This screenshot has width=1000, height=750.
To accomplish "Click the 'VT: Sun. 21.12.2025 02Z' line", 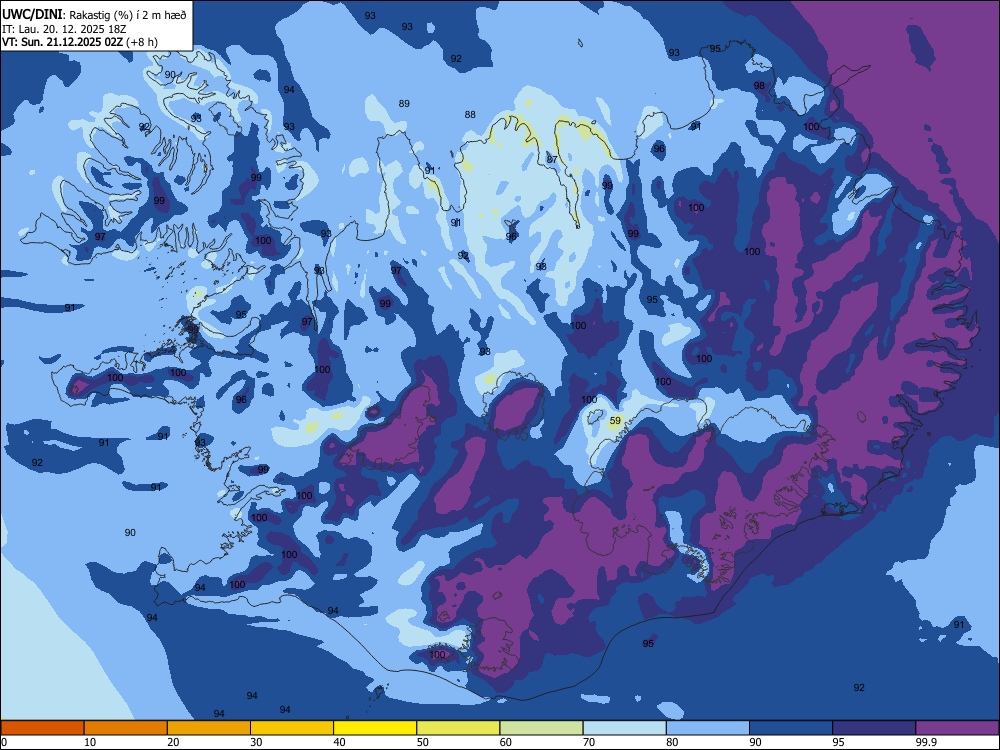I will tap(62, 42).
